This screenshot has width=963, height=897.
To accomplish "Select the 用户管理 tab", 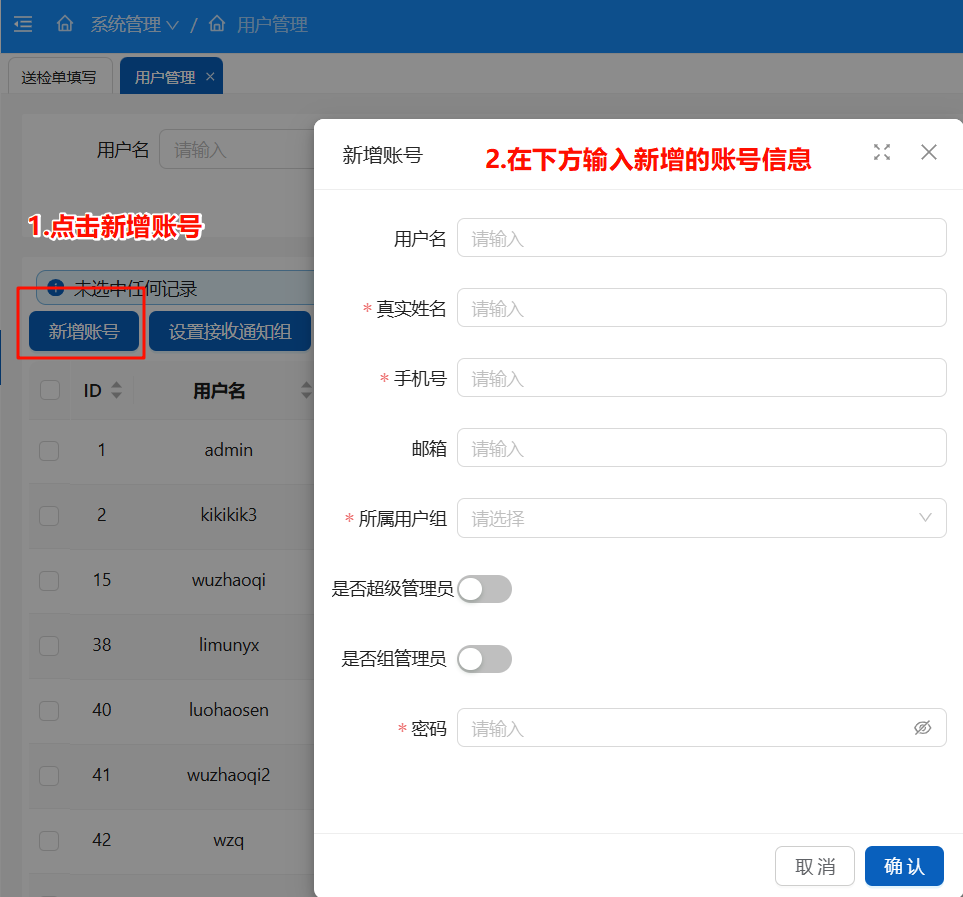I will 164,77.
